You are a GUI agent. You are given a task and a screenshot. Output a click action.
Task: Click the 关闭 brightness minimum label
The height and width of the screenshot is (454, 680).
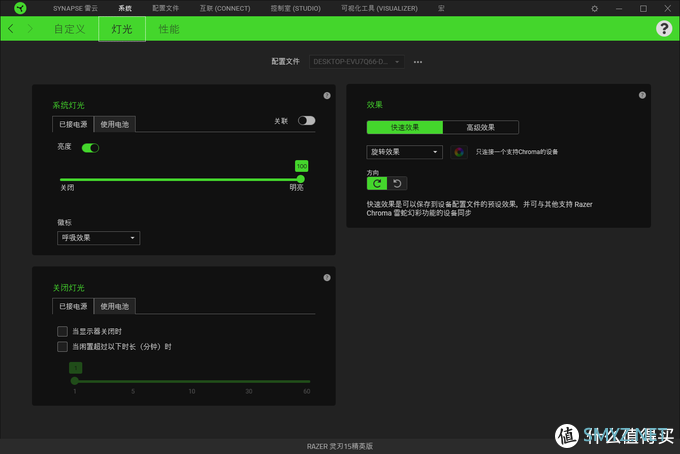[x=67, y=188]
